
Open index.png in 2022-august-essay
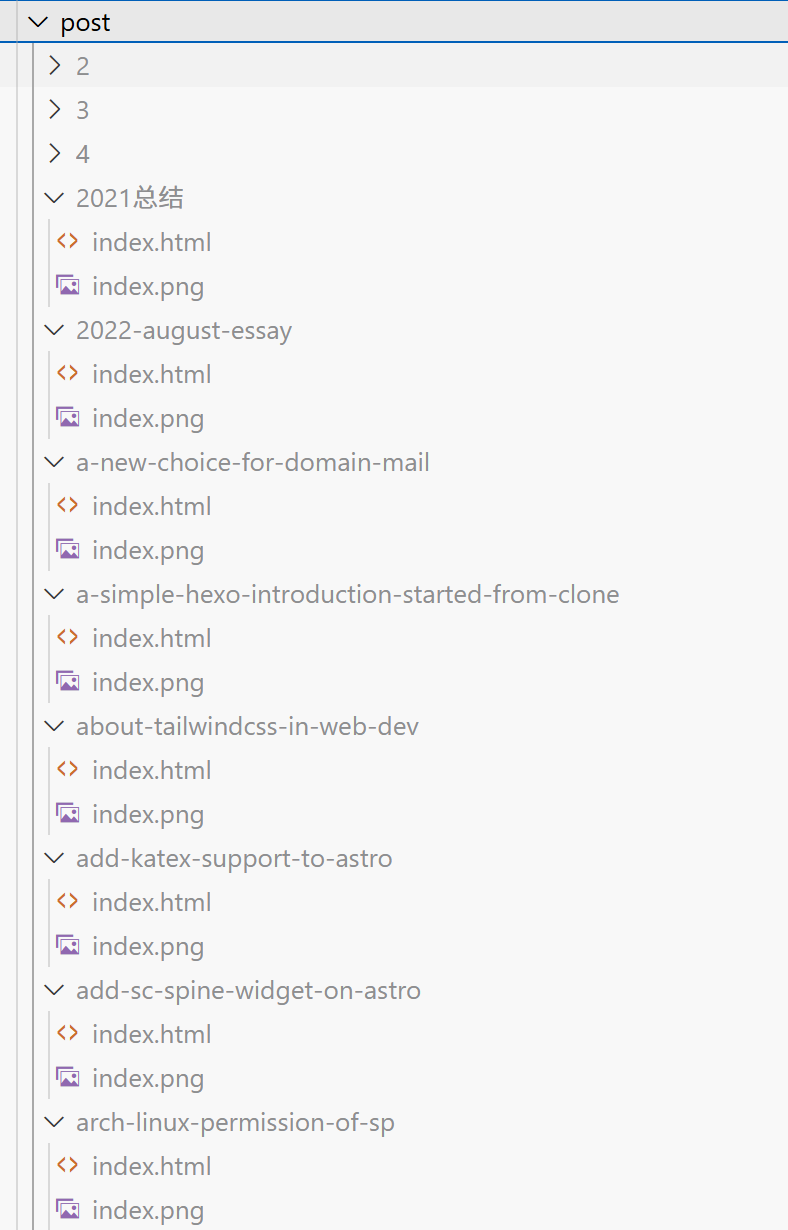pyautogui.click(x=148, y=418)
